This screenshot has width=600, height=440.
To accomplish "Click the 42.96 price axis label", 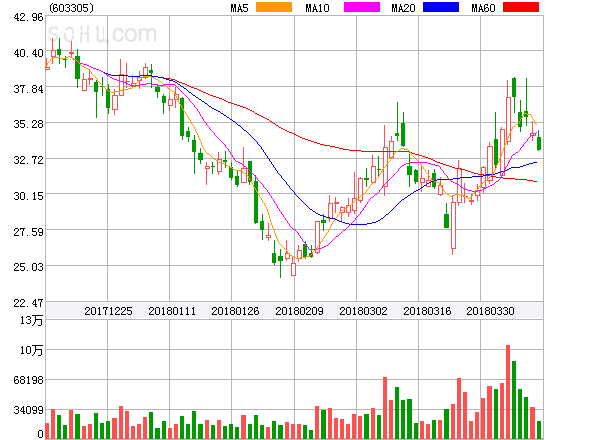I will [29, 17].
